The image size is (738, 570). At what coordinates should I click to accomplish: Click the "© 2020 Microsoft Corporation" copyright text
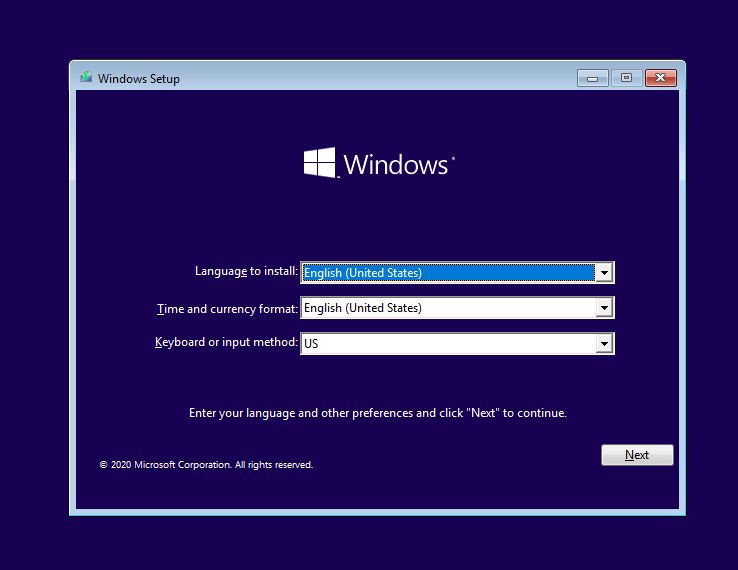click(206, 465)
